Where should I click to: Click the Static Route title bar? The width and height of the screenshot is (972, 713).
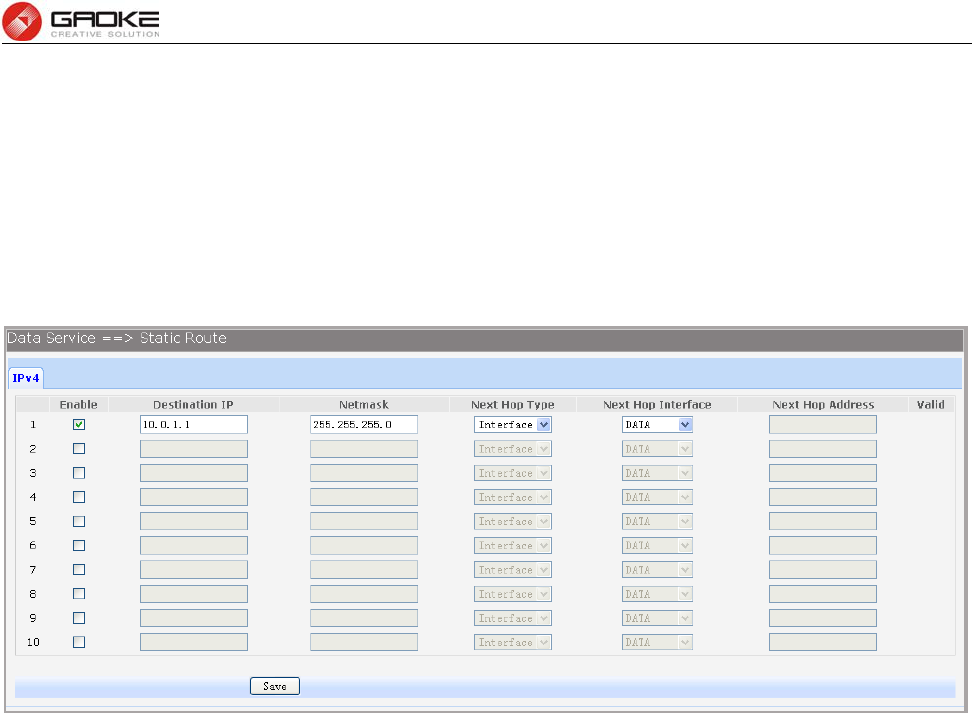tap(485, 339)
